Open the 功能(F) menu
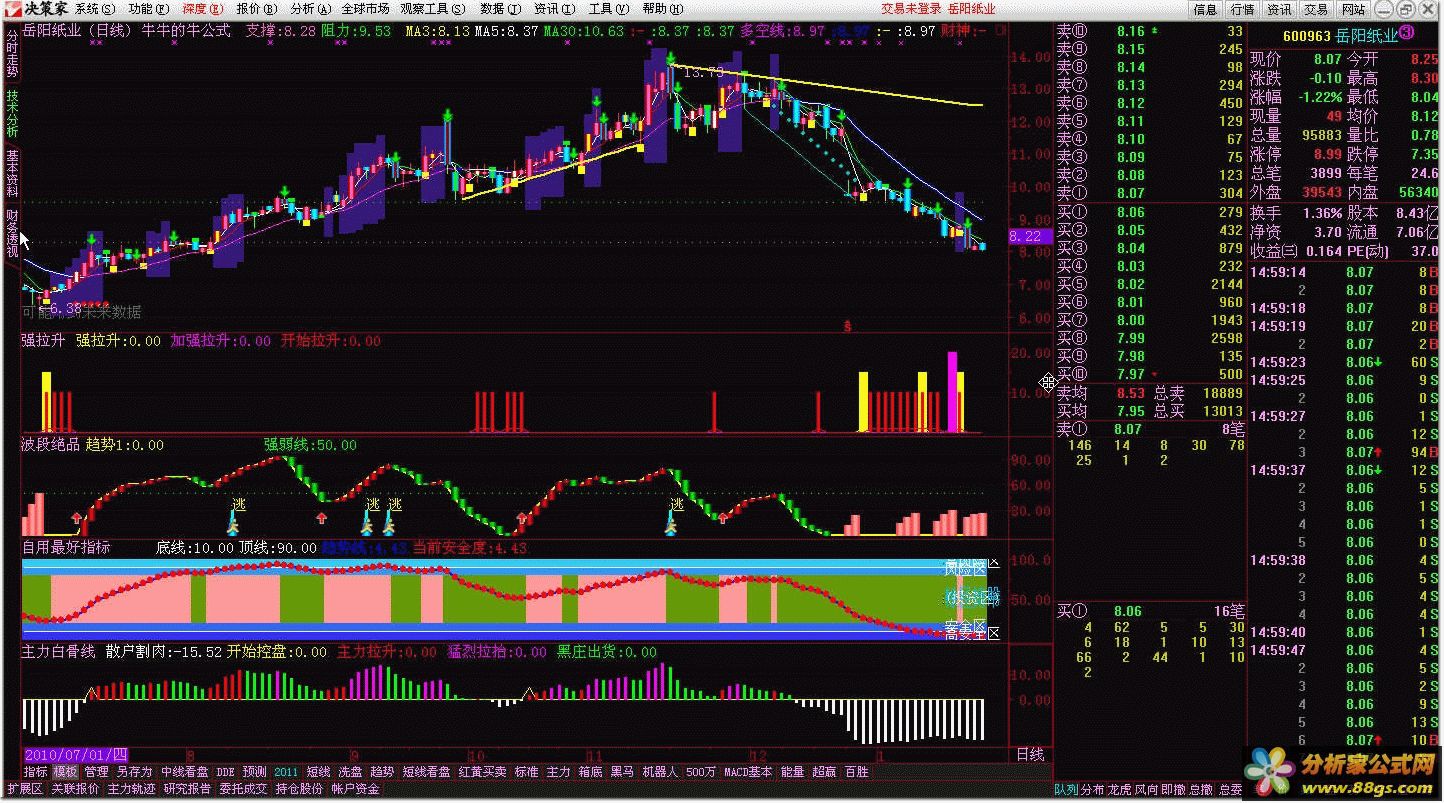The image size is (1444, 803). [148, 9]
